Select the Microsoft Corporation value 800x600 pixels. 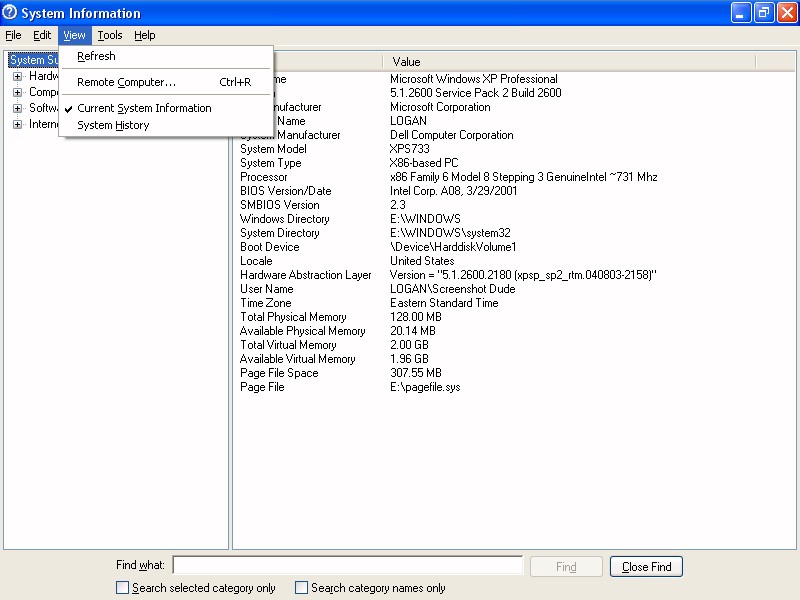[x=440, y=107]
